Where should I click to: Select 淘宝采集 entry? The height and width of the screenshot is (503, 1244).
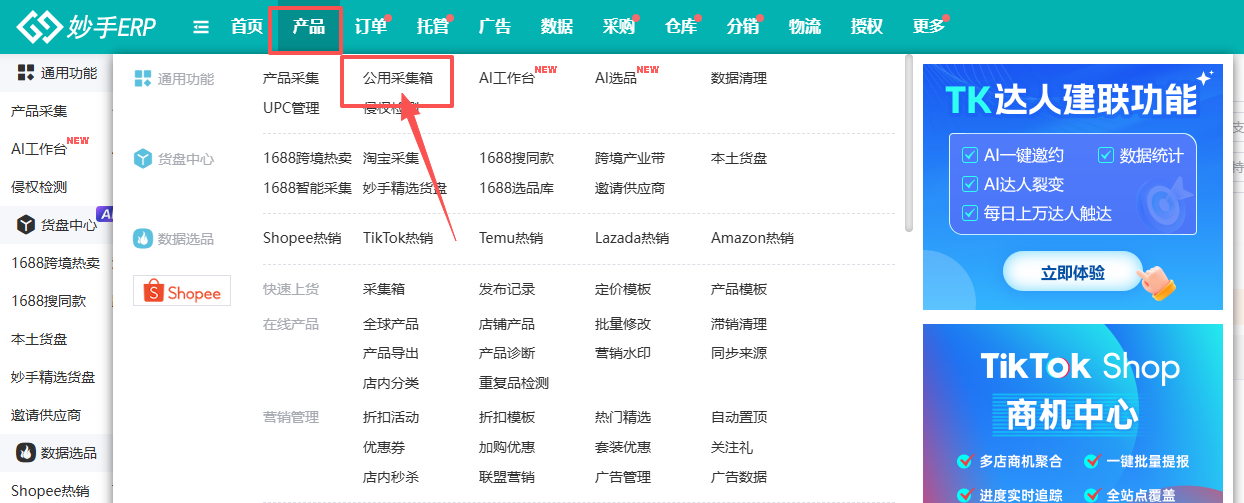point(391,158)
